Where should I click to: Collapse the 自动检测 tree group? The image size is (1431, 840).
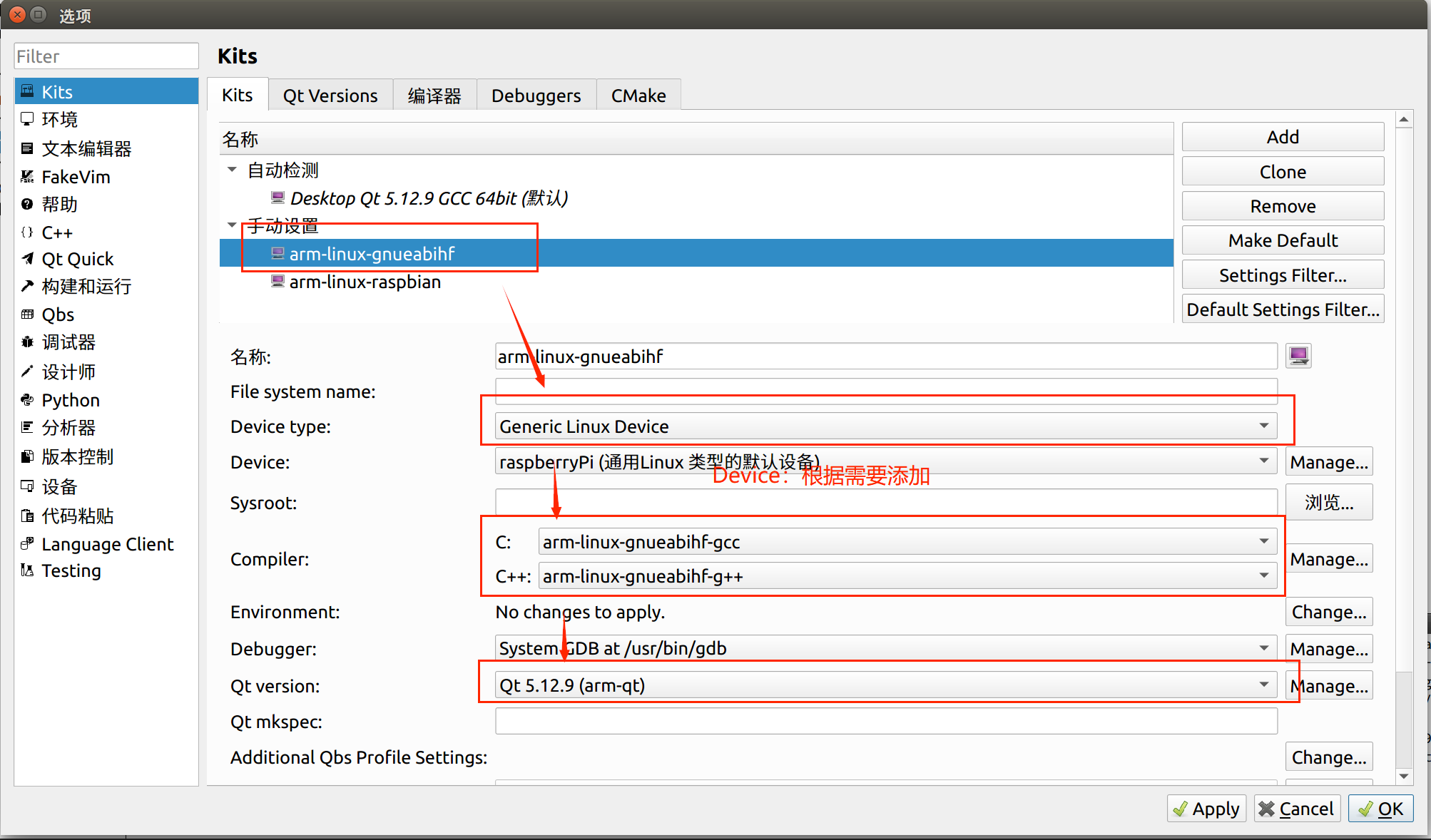coord(232,170)
